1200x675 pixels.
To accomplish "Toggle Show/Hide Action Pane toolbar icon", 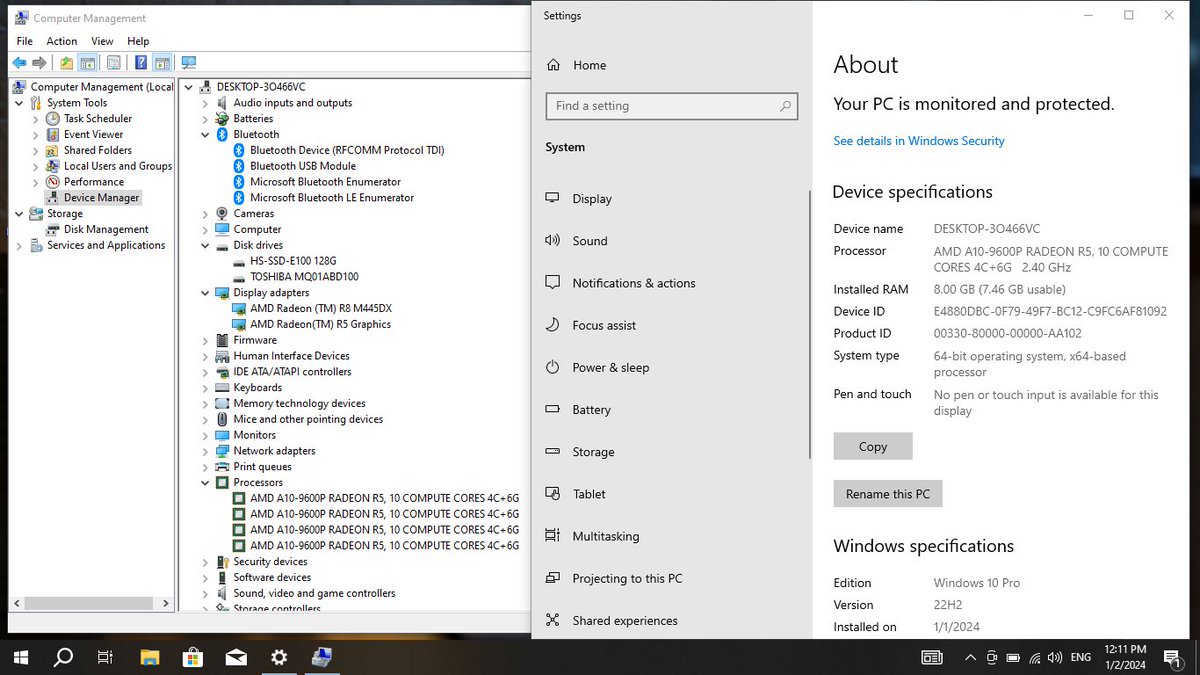I will [162, 63].
